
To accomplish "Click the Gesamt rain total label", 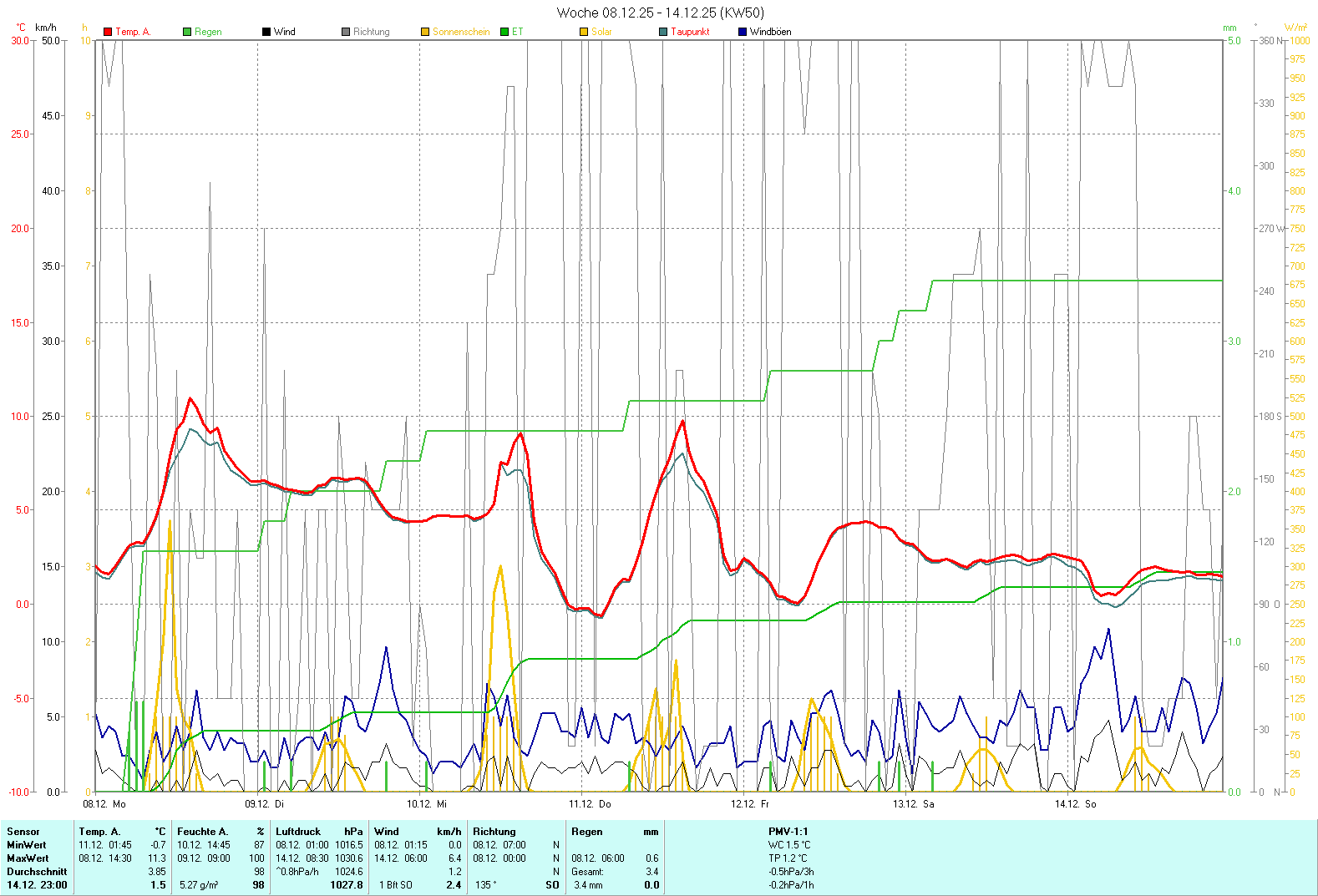I will (587, 872).
